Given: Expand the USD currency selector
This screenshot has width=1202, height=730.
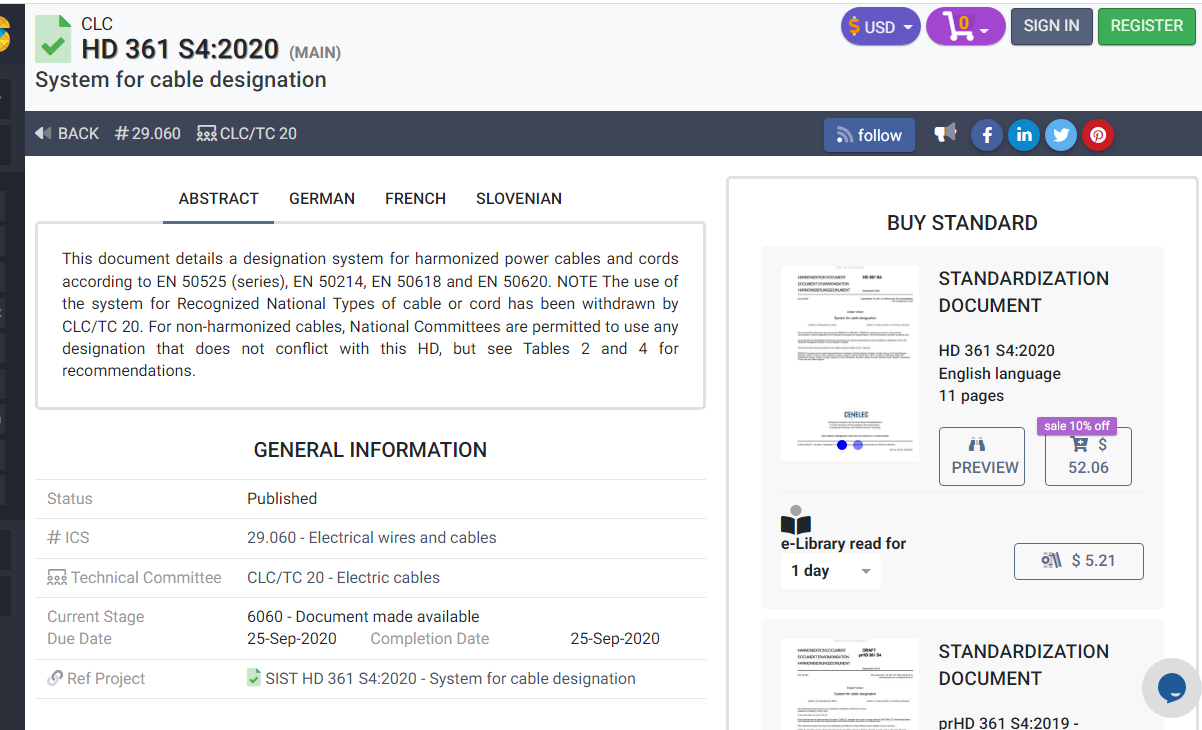Looking at the screenshot, I should [x=879, y=27].
